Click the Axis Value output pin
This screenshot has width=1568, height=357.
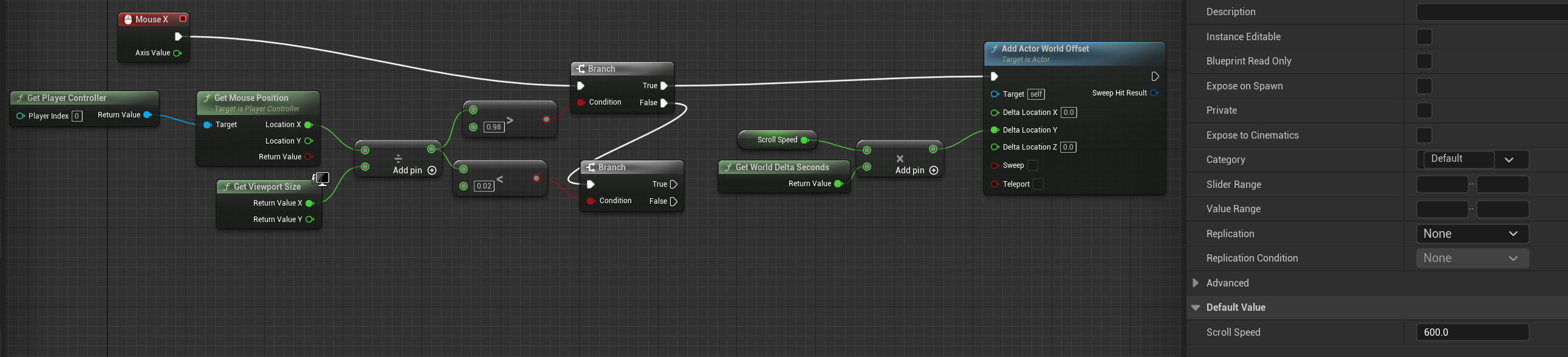click(177, 53)
